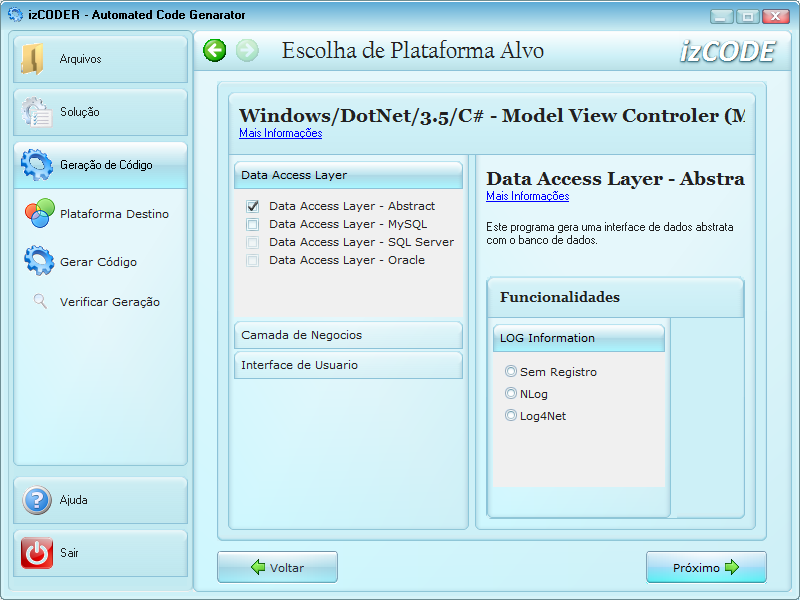800x600 pixels.
Task: Open Ajuda question mark icon
Action: click(x=37, y=500)
